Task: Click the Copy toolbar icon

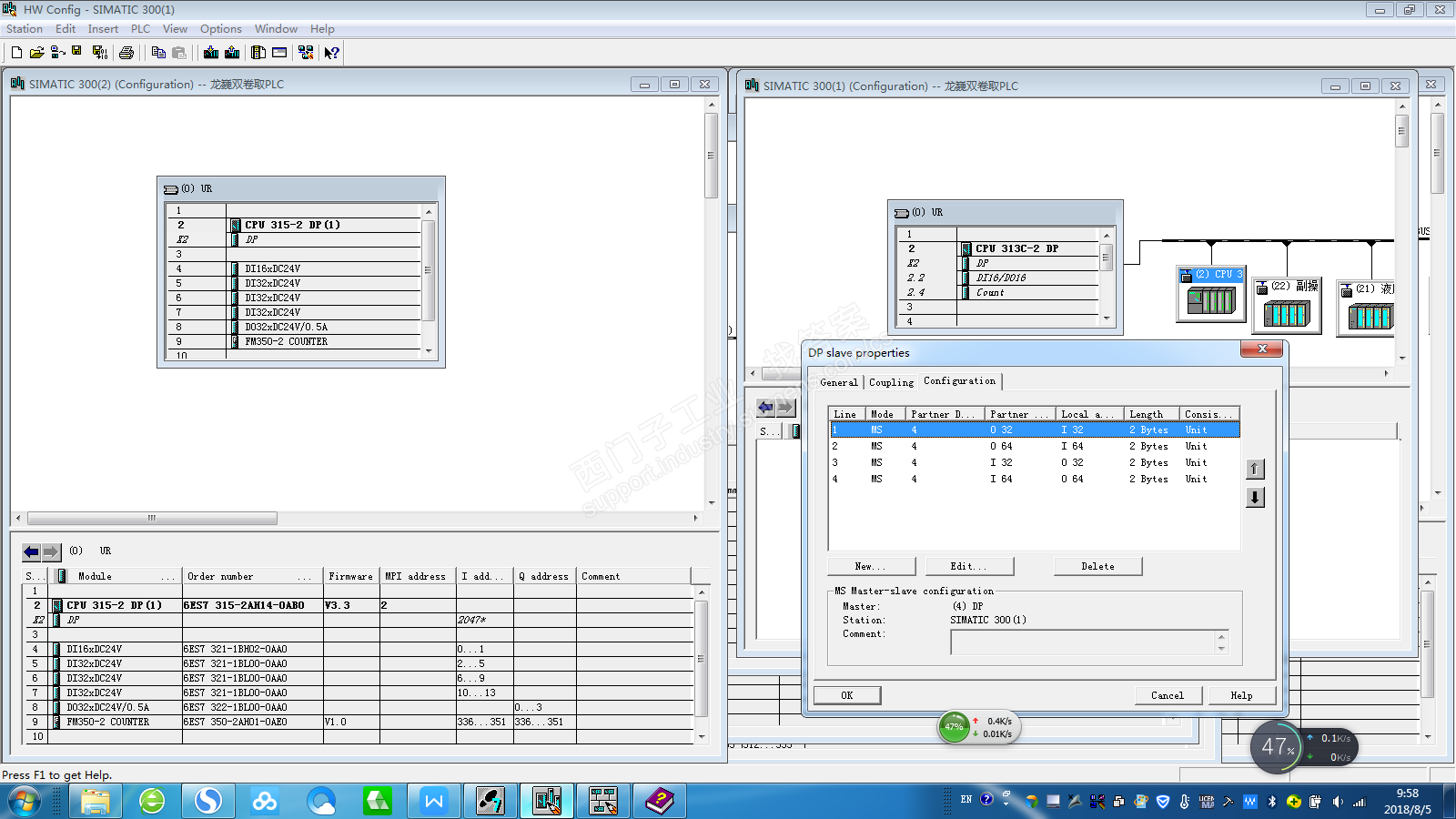Action: coord(158,53)
